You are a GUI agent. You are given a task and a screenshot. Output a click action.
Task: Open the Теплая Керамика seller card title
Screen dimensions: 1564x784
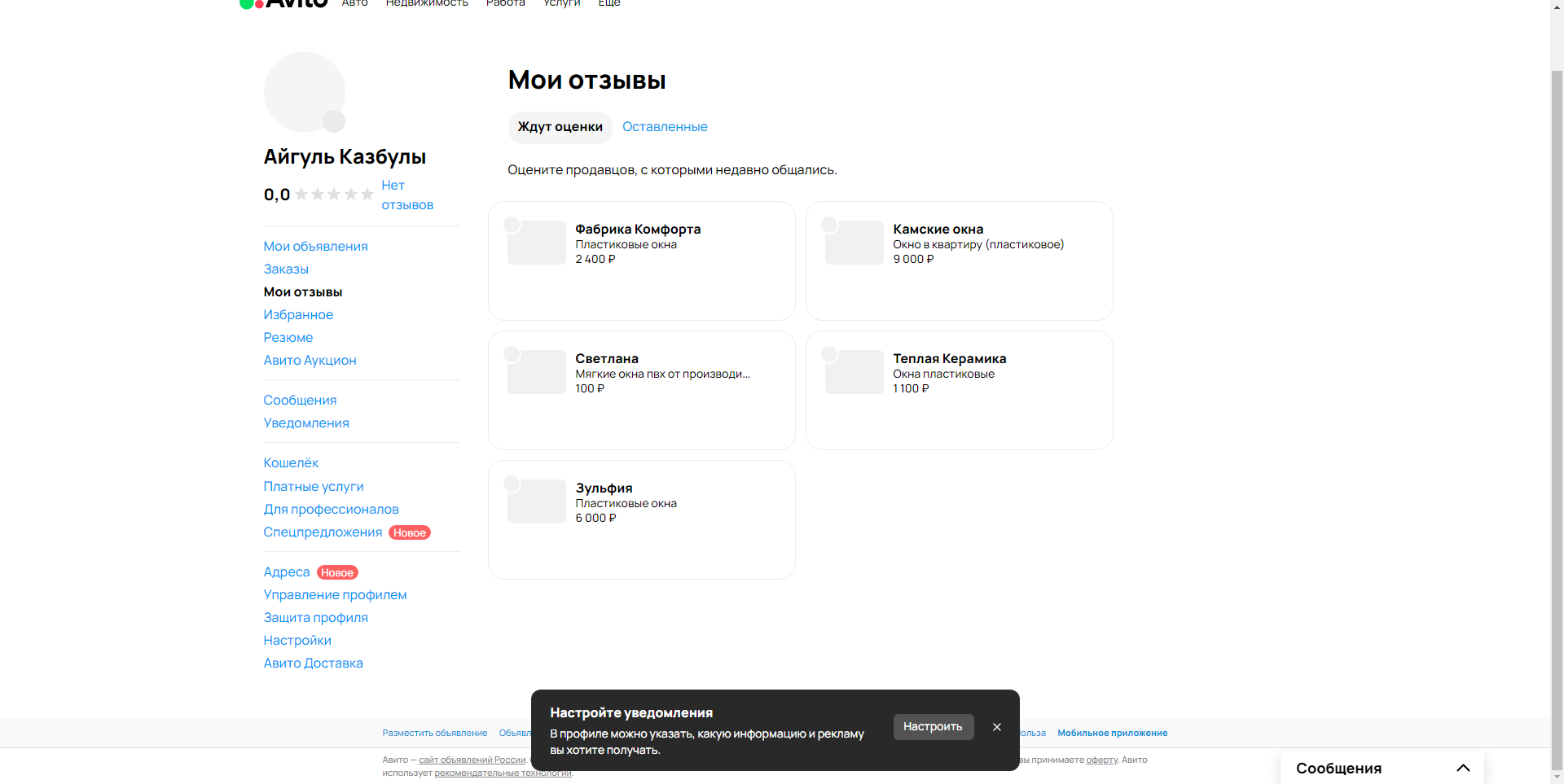[x=949, y=359]
